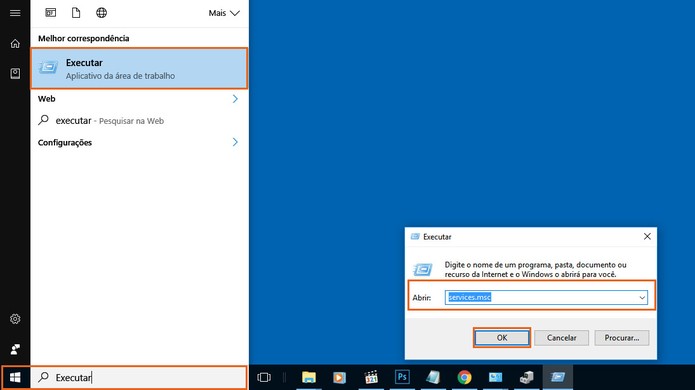695x390 pixels.
Task: Expand the Configurações category chevron
Action: 235,142
